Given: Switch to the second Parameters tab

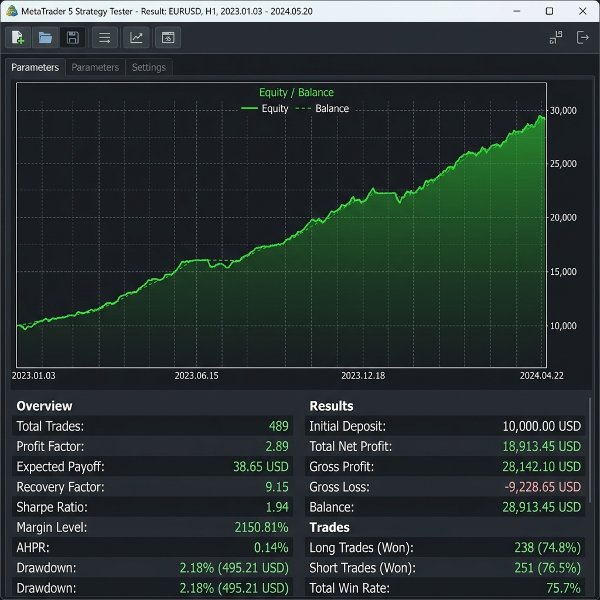Looking at the screenshot, I should point(95,67).
